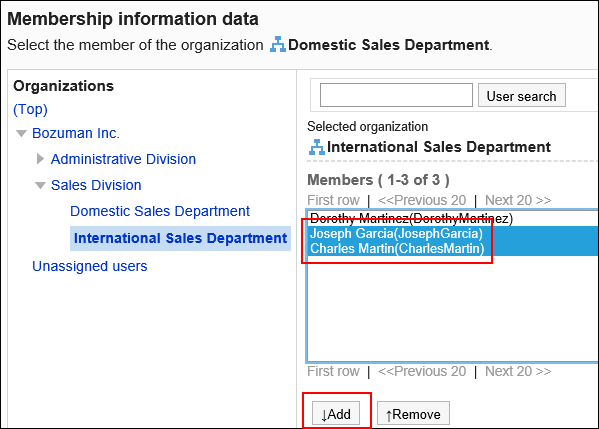Click Next 20 link above members list
This screenshot has height=429, width=599.
518,200
